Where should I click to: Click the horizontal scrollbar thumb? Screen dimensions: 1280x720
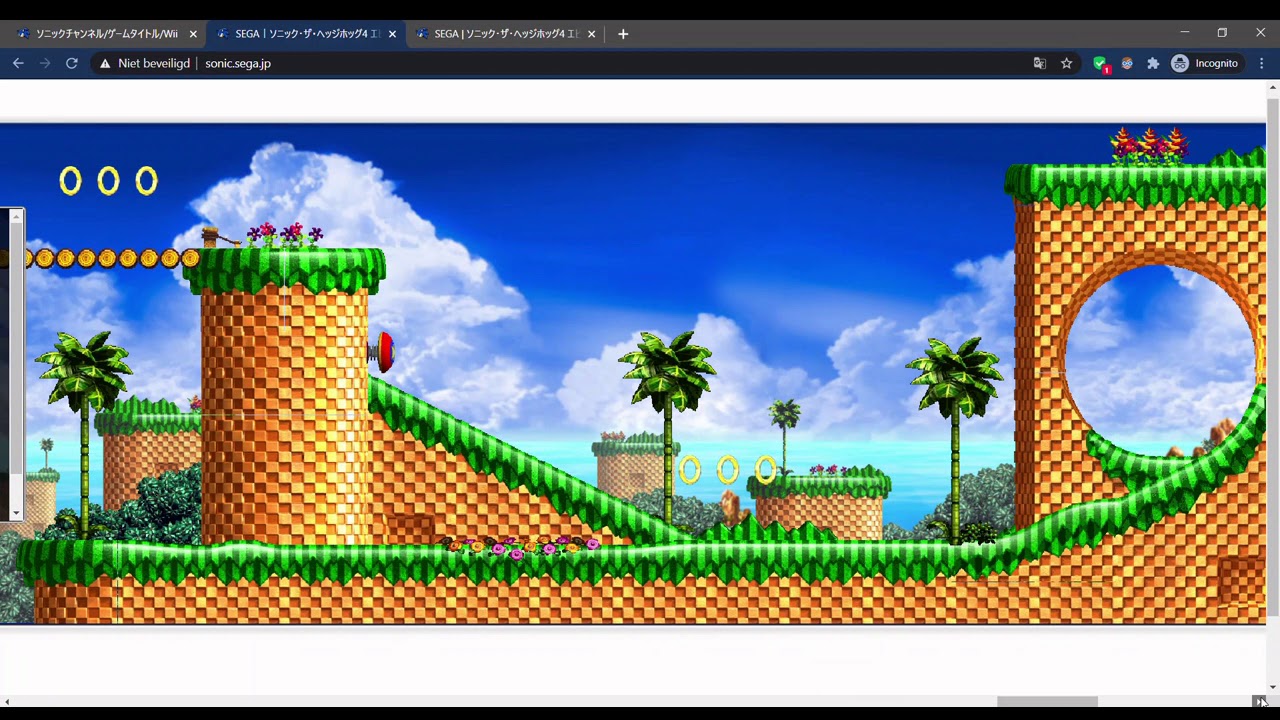click(x=1047, y=702)
